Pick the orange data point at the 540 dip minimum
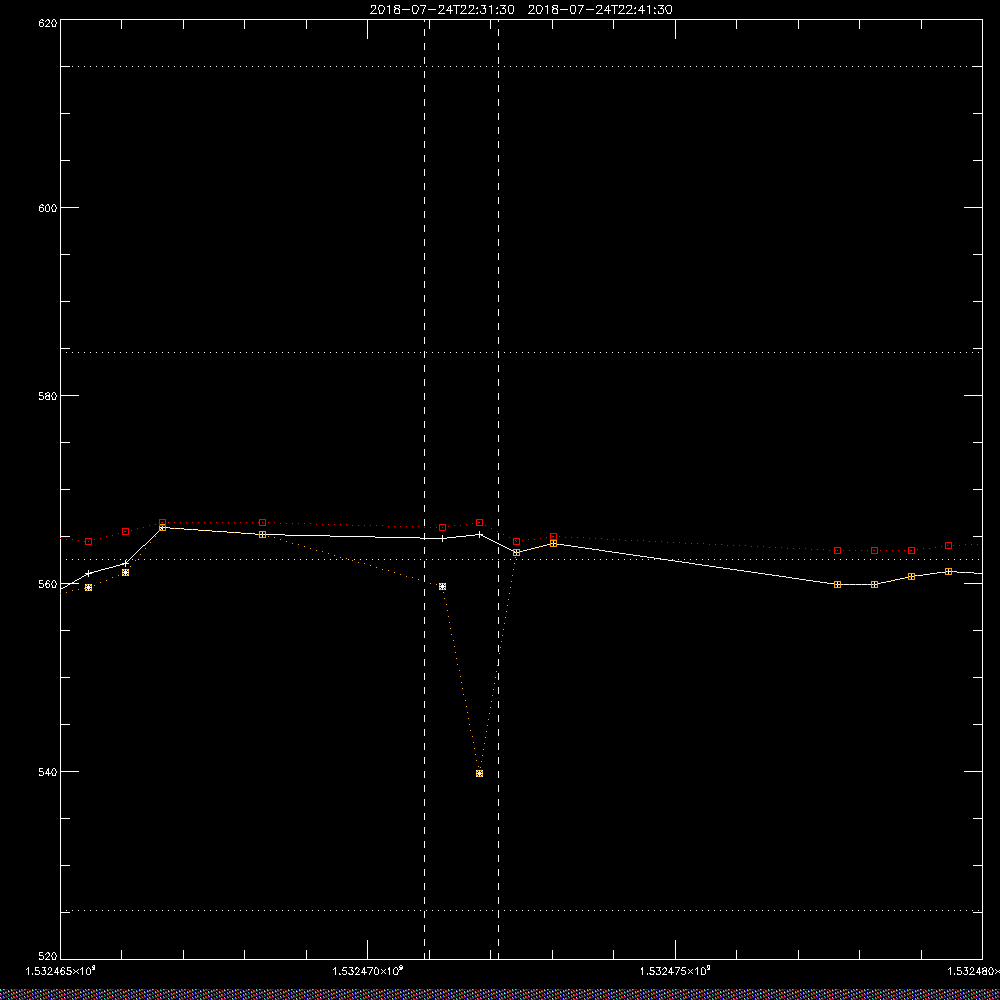 [480, 774]
